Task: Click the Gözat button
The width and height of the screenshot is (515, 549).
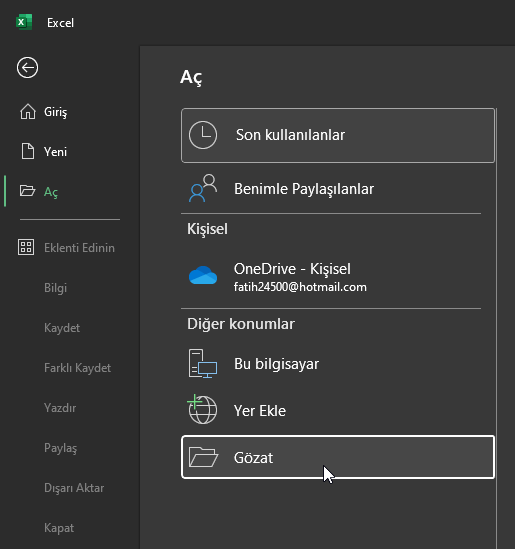Action: pyautogui.click(x=338, y=457)
